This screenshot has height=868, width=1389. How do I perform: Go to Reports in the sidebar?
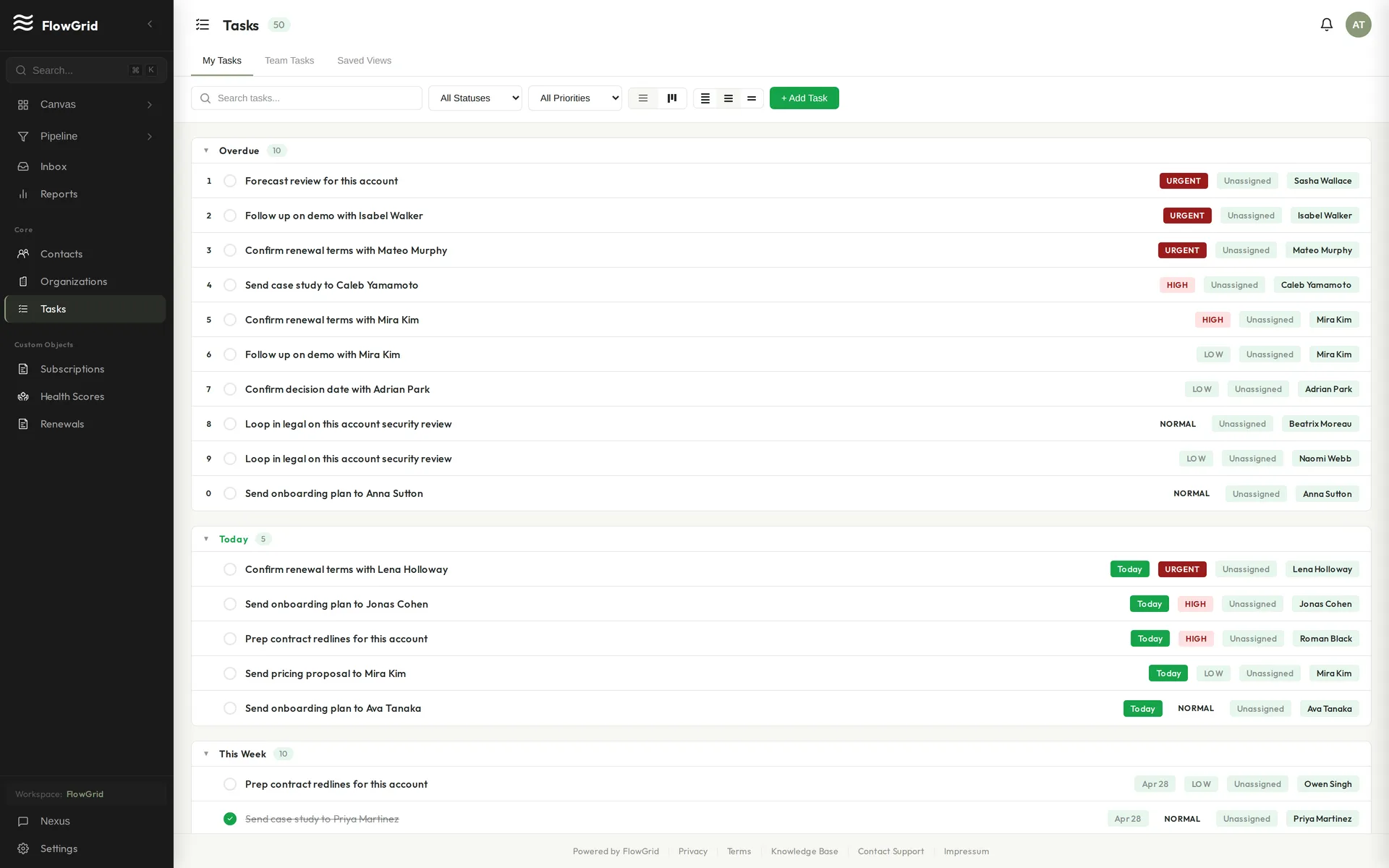click(85, 195)
